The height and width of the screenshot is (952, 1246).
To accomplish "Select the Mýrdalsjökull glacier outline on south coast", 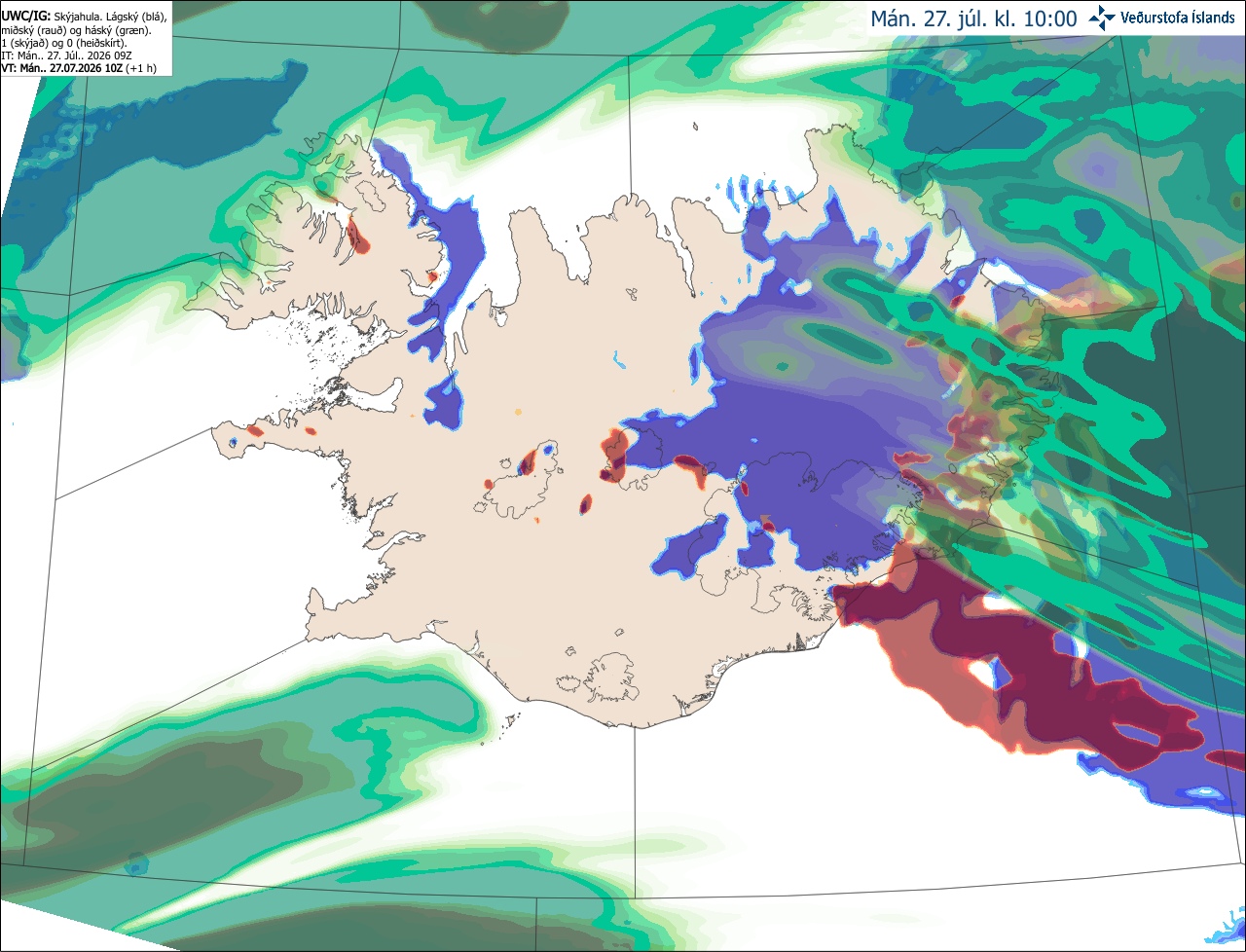I will [611, 677].
